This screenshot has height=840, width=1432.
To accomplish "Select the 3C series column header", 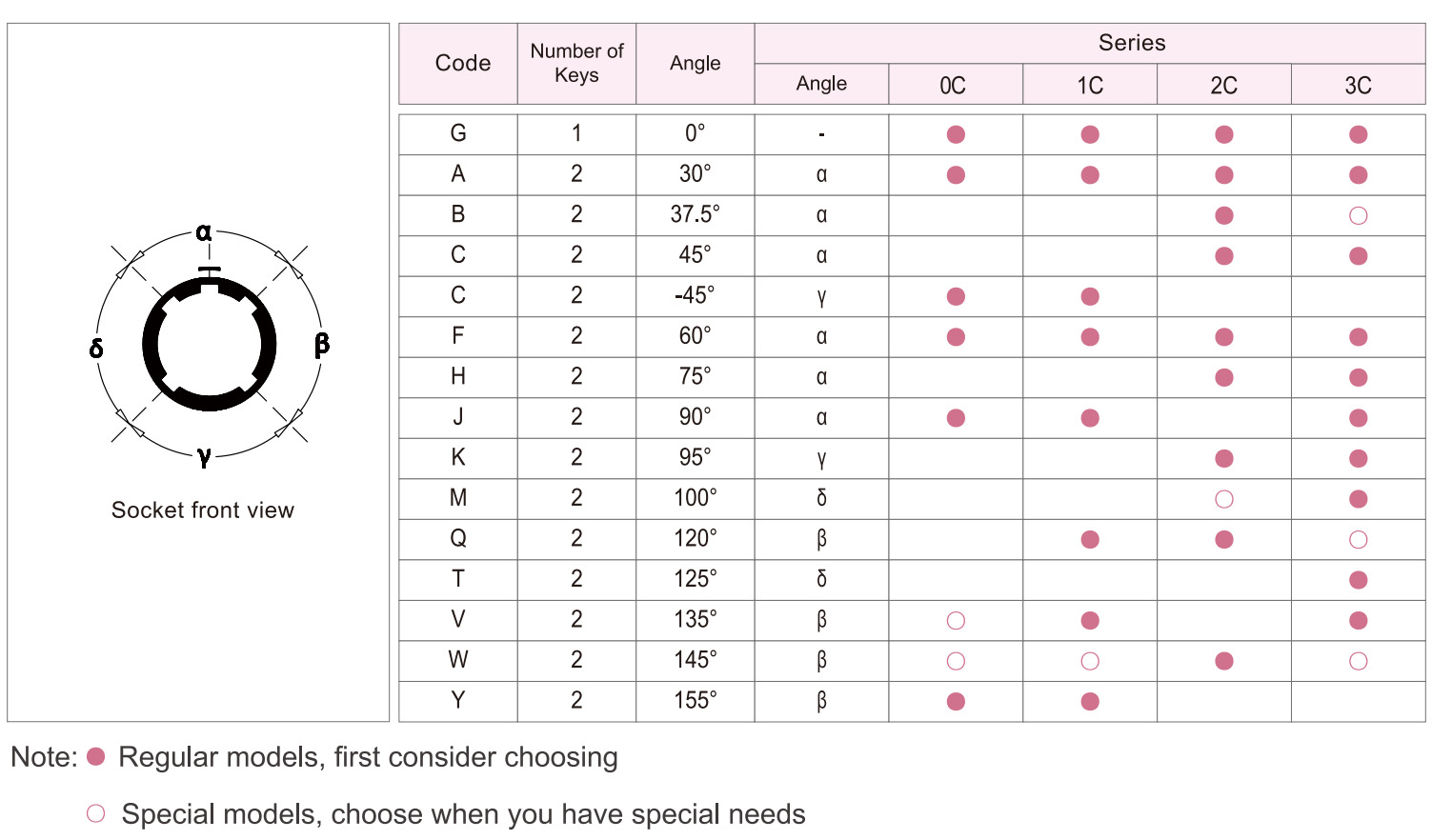I will pos(1358,85).
